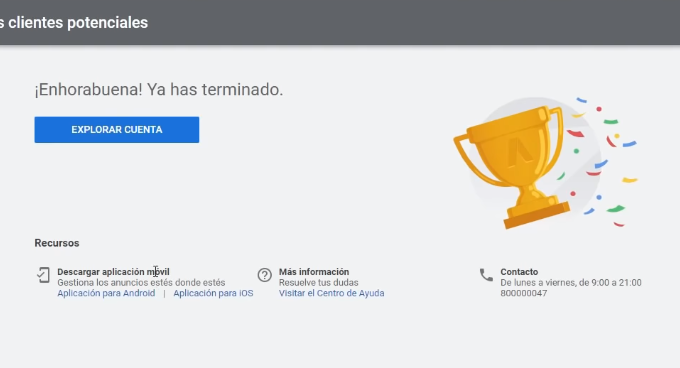
Task: Open the Aplicación para Android link
Action: [x=106, y=293]
